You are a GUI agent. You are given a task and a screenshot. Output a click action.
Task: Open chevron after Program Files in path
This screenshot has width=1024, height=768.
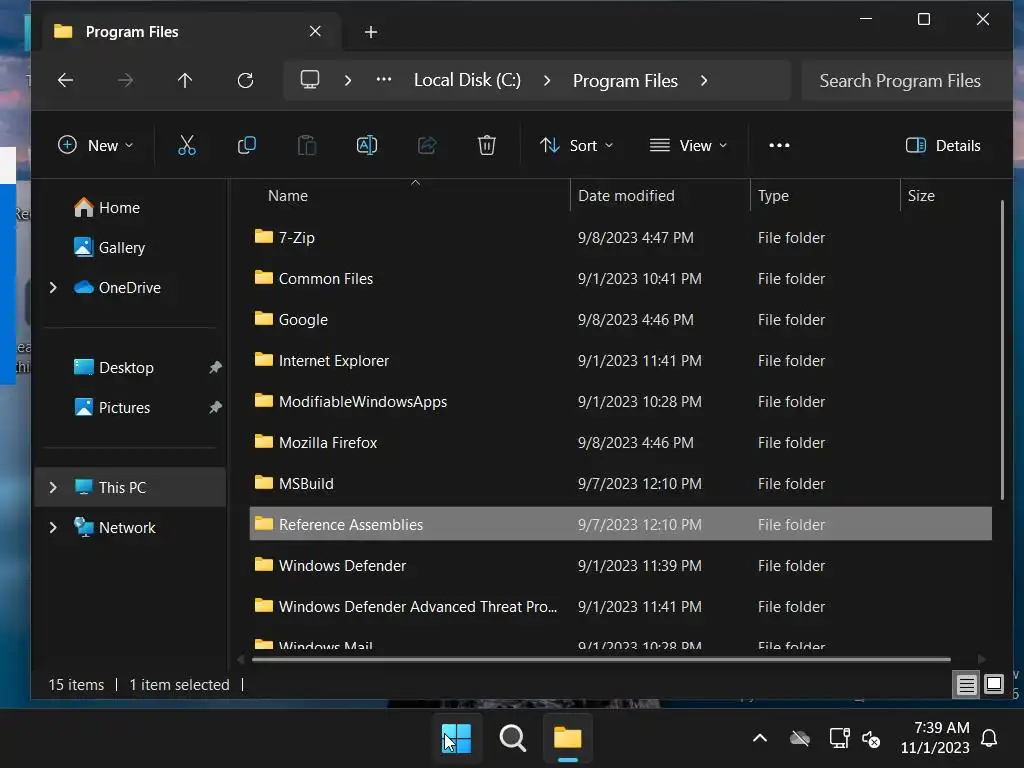point(704,80)
